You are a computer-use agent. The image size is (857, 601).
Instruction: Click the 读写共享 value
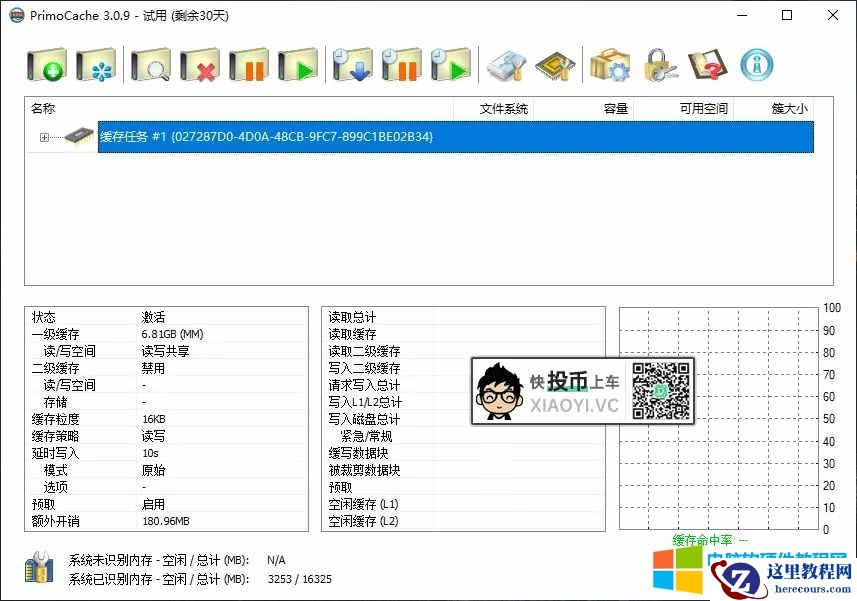(x=165, y=351)
